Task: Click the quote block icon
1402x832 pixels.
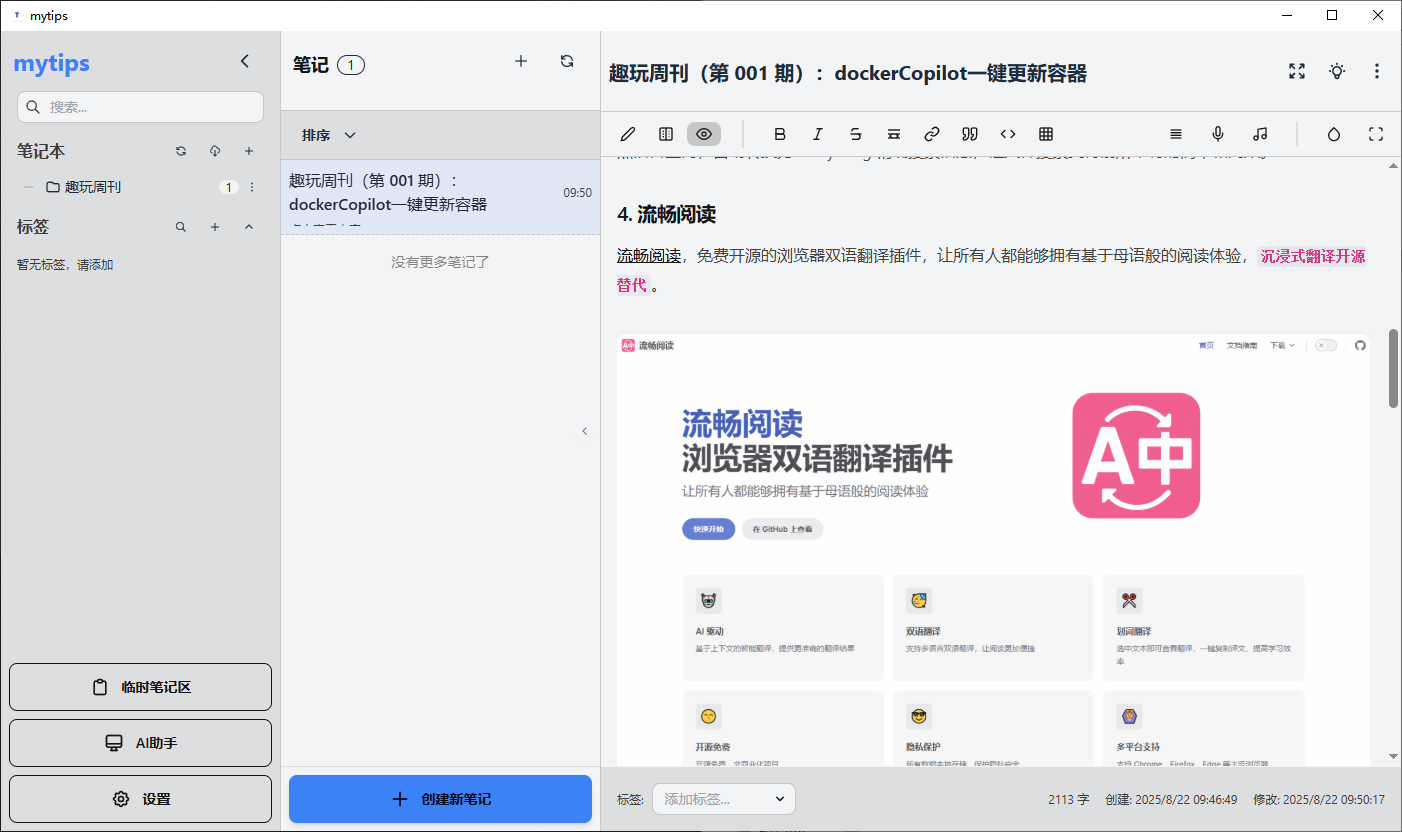Action: [x=969, y=134]
